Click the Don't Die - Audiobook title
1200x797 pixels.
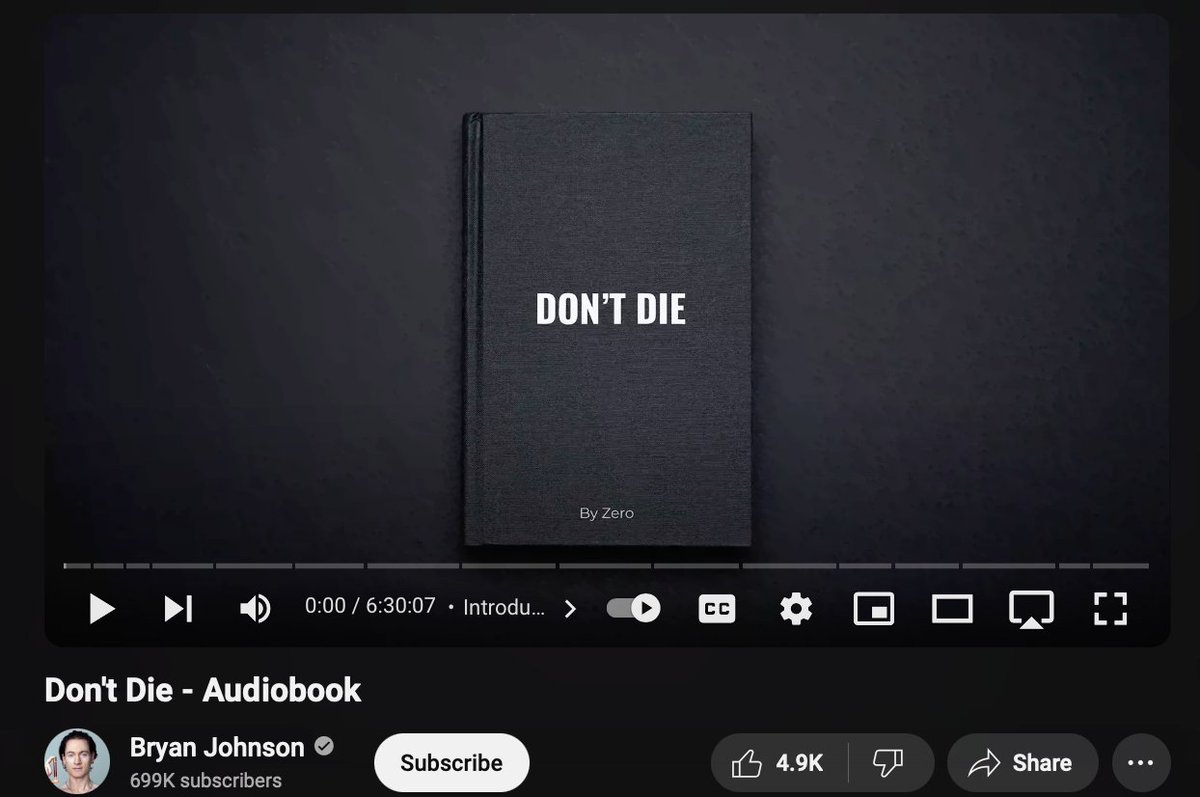[x=203, y=689]
